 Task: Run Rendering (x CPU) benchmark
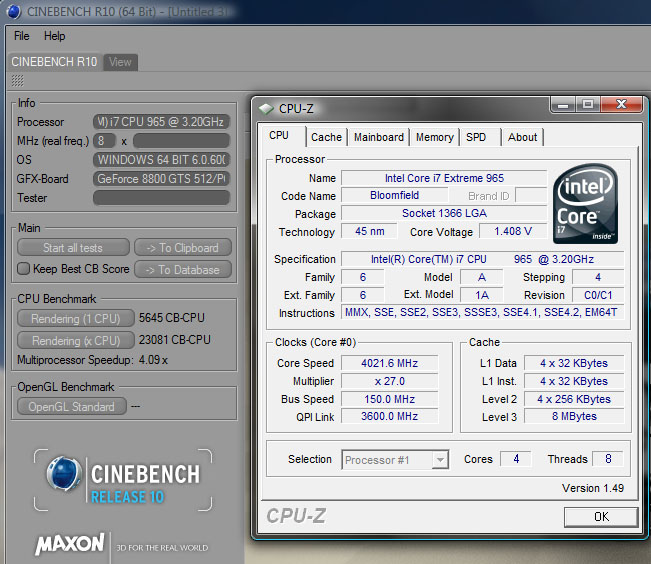click(76, 341)
